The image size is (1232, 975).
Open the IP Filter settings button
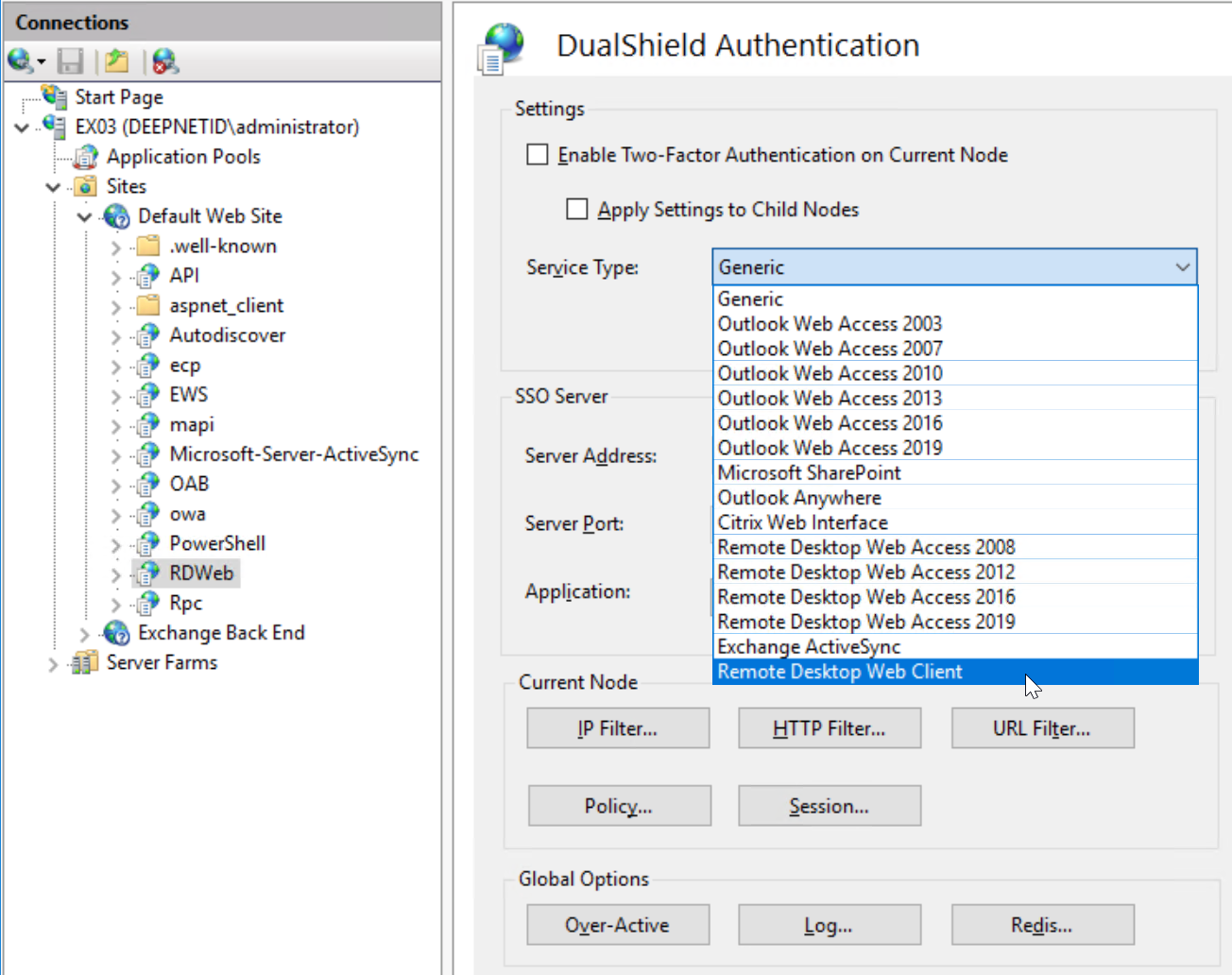(x=618, y=728)
